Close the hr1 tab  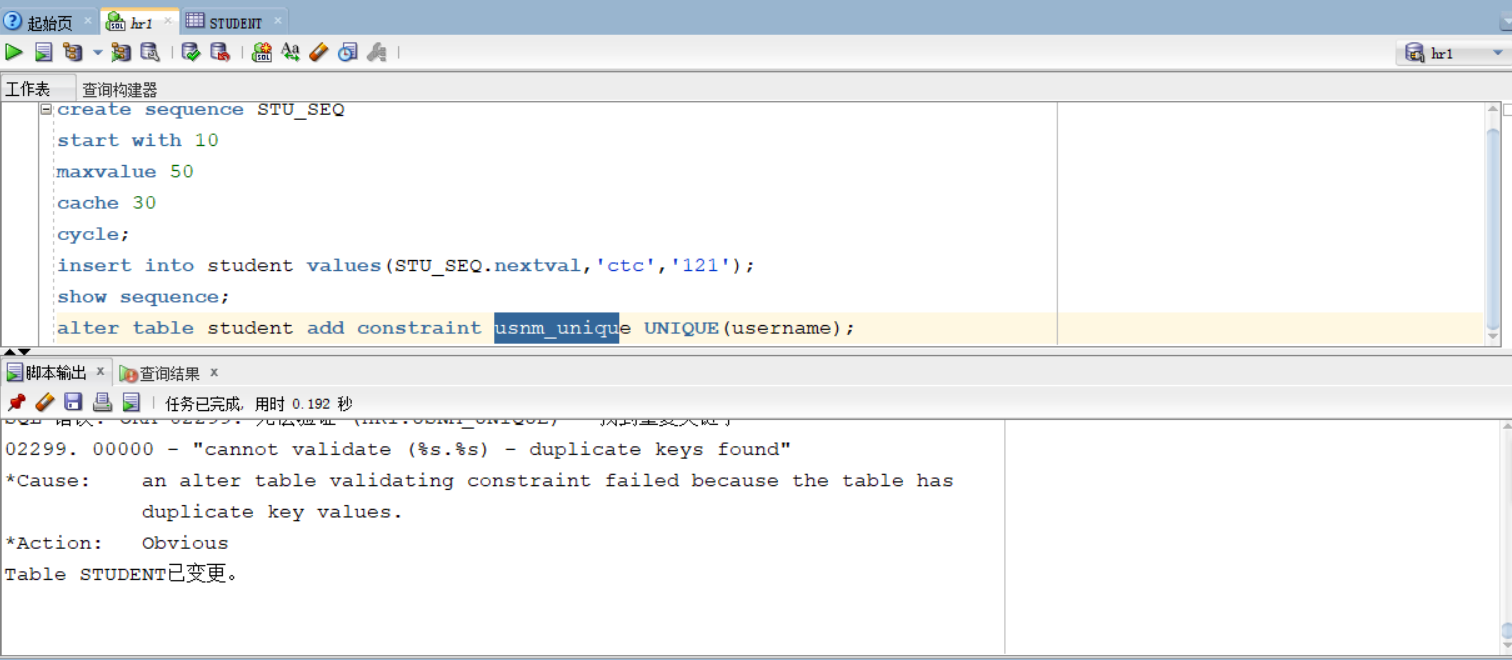click(x=167, y=20)
